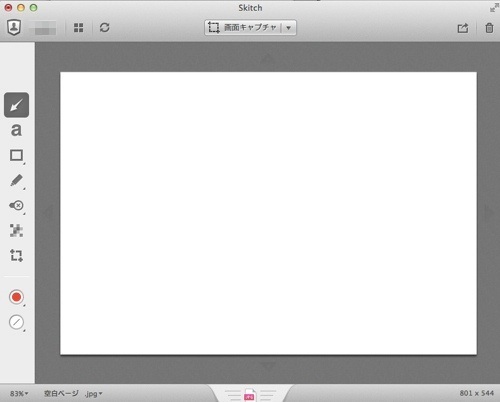Select the Pixelate blur tool
The height and width of the screenshot is (402, 500).
[16, 230]
